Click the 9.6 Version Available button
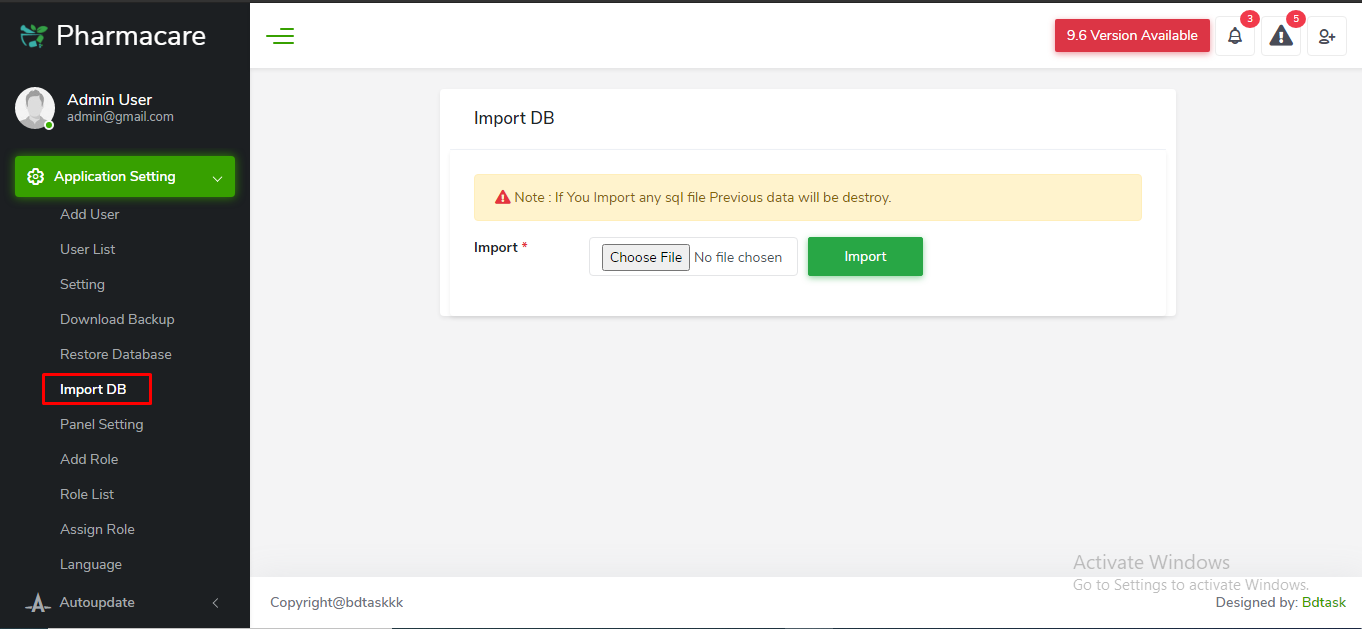 (1131, 35)
